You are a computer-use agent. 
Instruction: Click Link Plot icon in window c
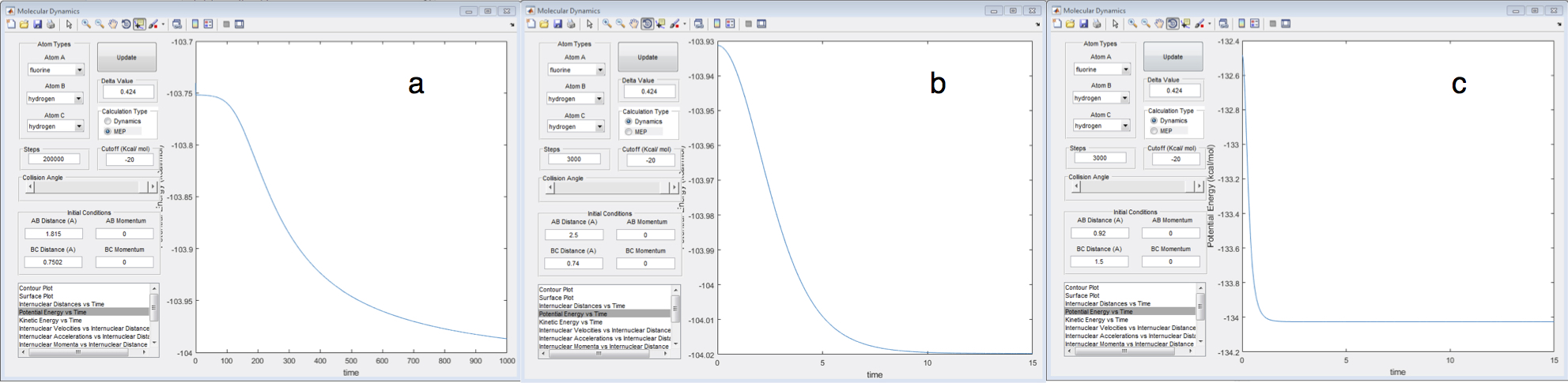click(x=1224, y=24)
